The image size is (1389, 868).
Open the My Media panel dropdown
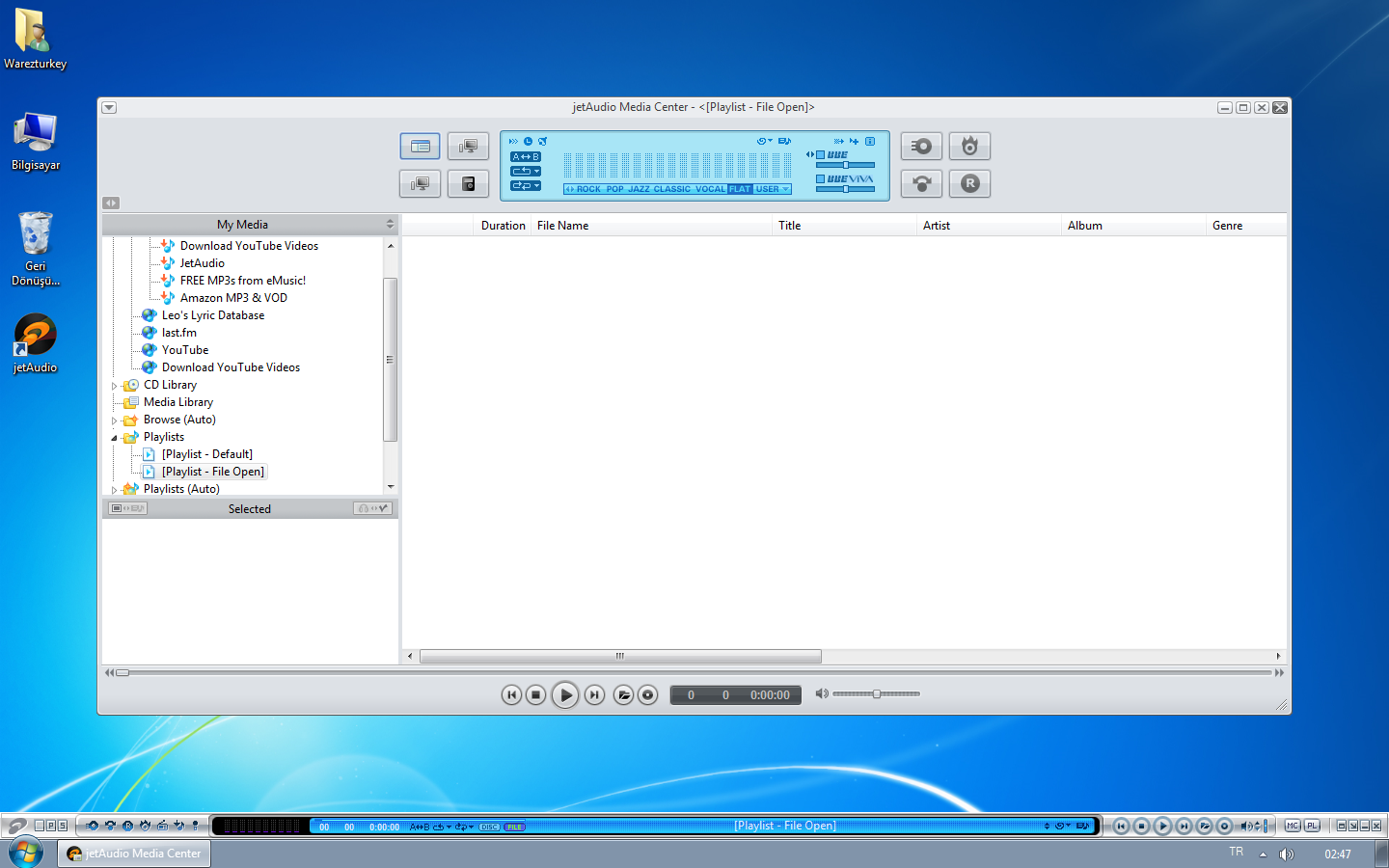(390, 225)
